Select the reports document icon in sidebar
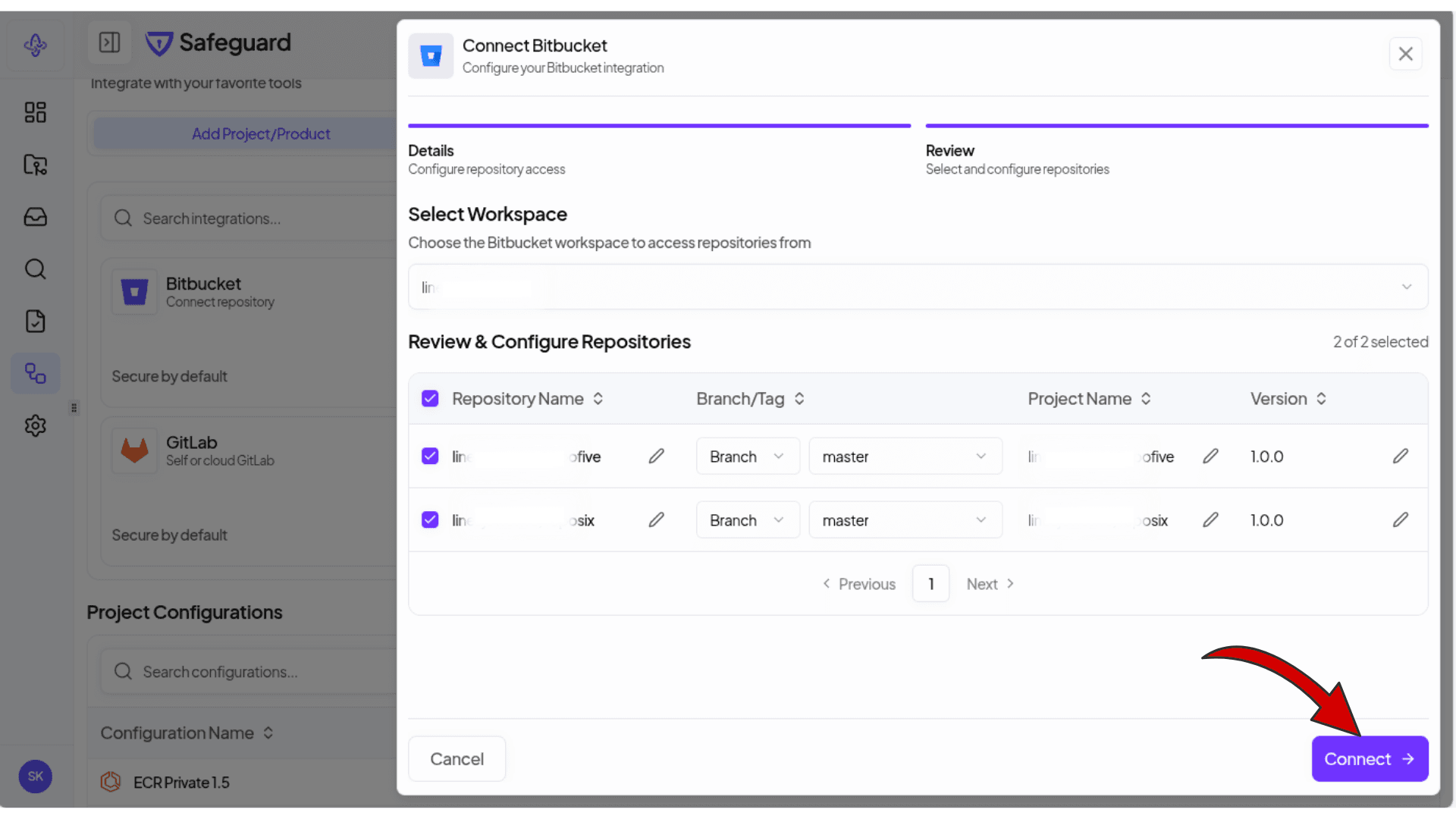This screenshot has height=819, width=1456. coord(35,321)
